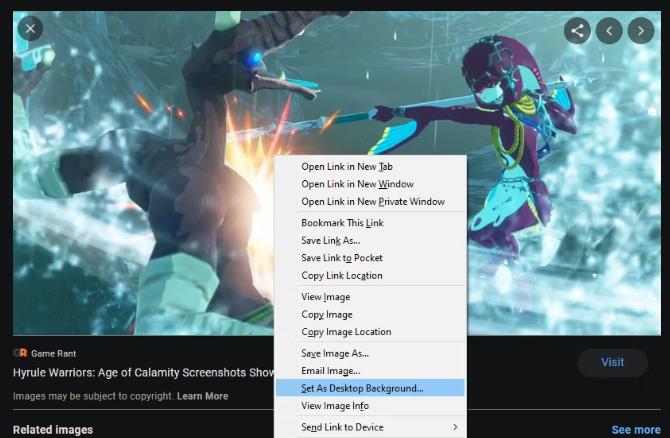The image size is (670, 438).
Task: Select View Image from context menu
Action: click(x=370, y=297)
